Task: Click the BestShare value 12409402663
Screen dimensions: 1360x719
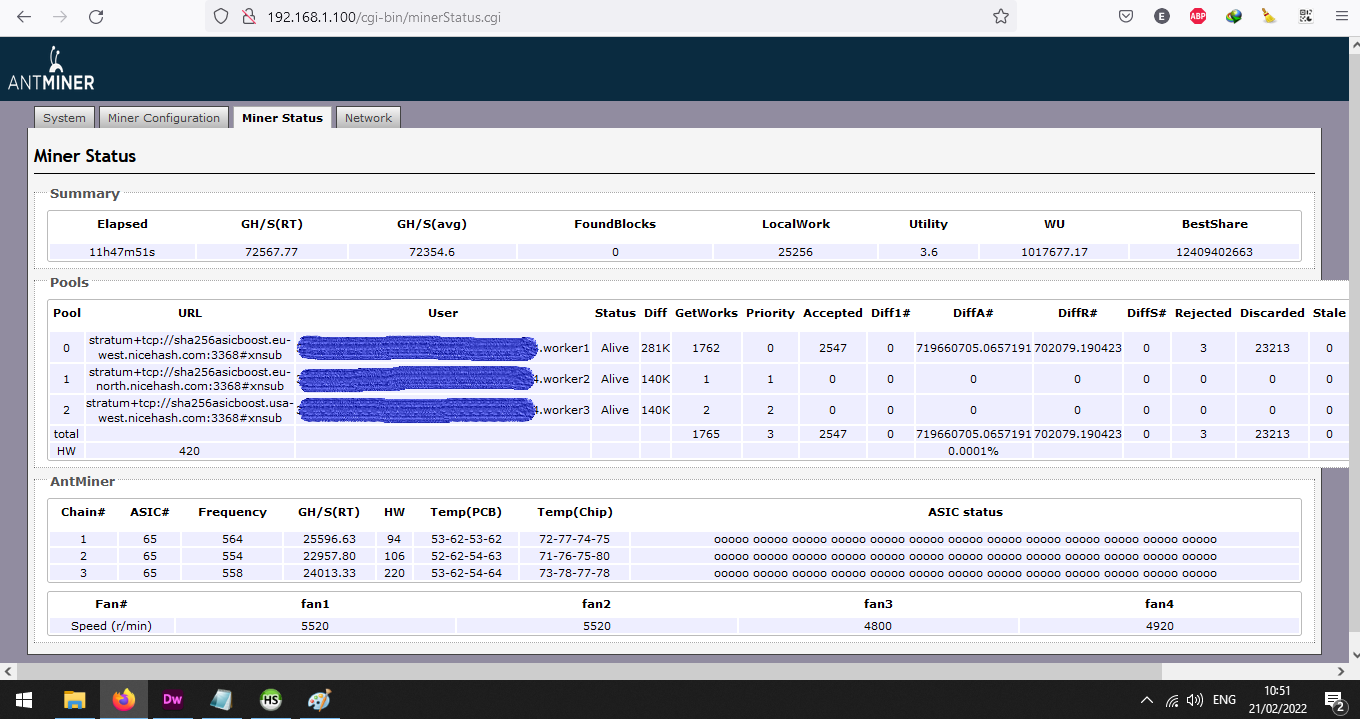Action: (1214, 252)
